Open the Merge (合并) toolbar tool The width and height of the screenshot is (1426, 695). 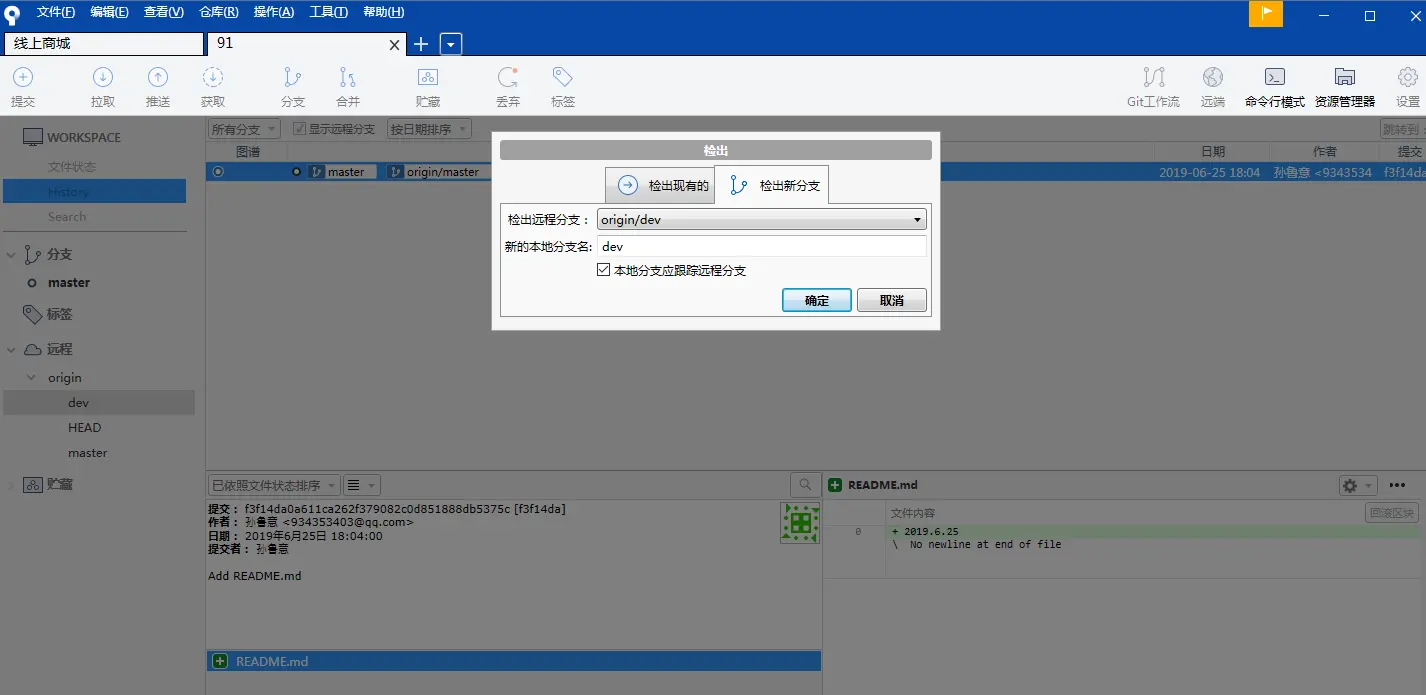(347, 77)
